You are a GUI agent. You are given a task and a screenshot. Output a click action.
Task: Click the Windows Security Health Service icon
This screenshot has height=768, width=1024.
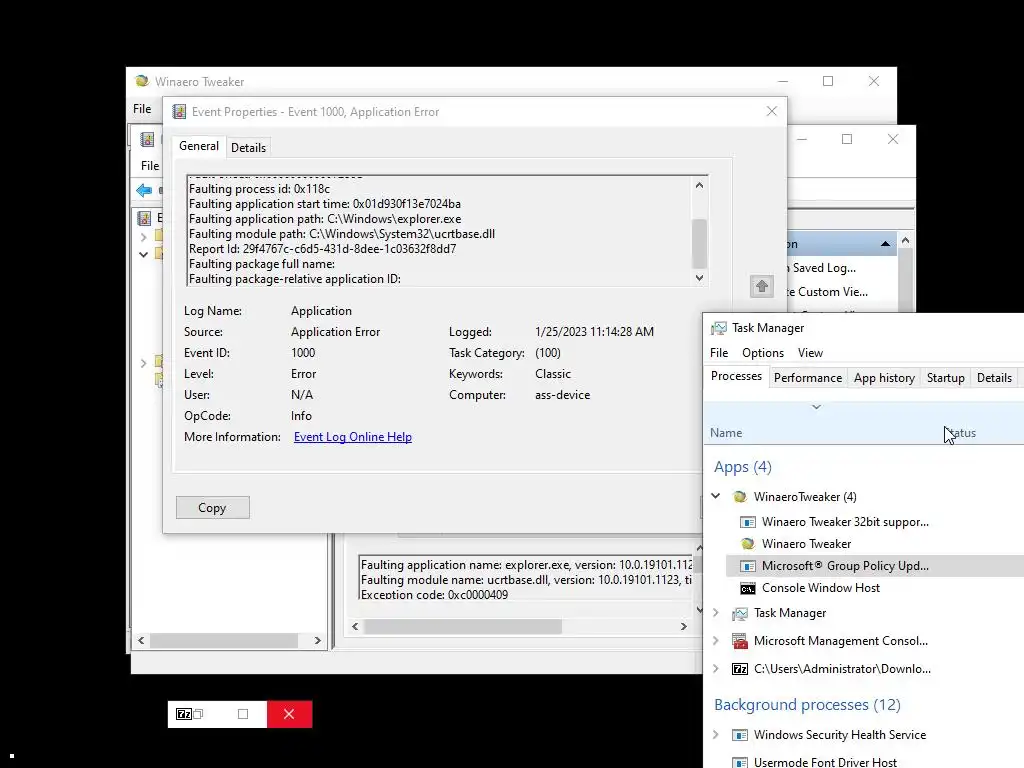click(x=740, y=735)
